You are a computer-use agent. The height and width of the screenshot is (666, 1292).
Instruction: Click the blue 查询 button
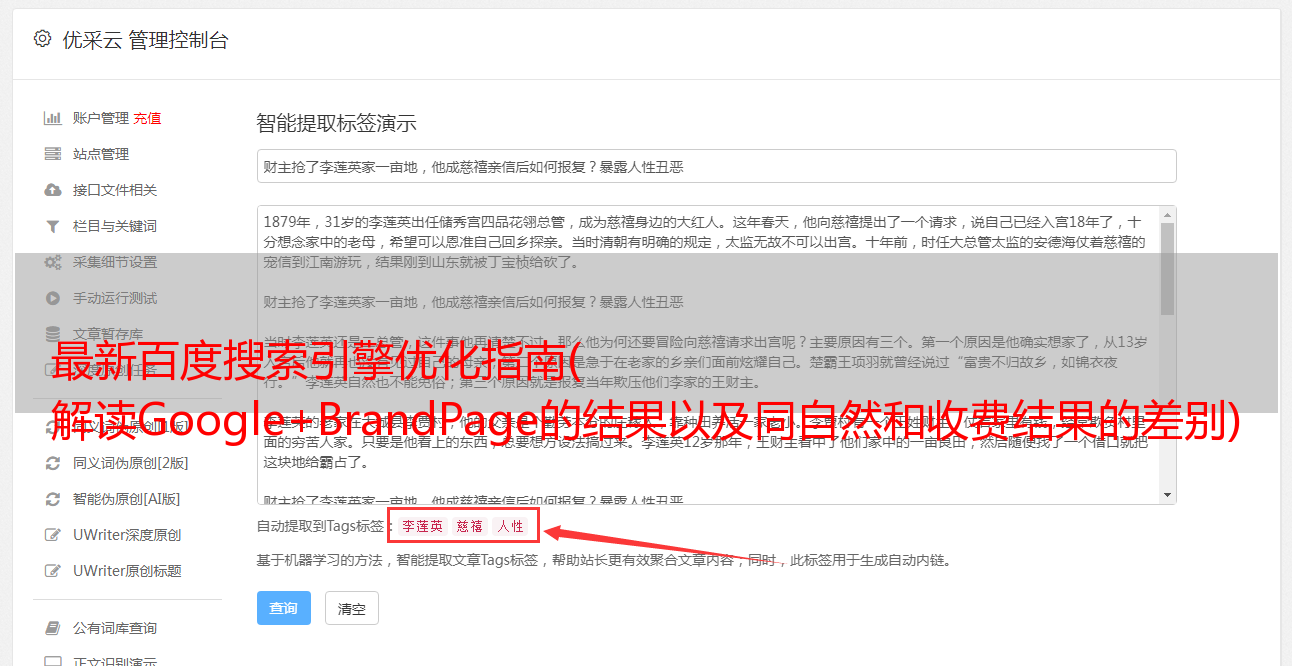click(283, 608)
